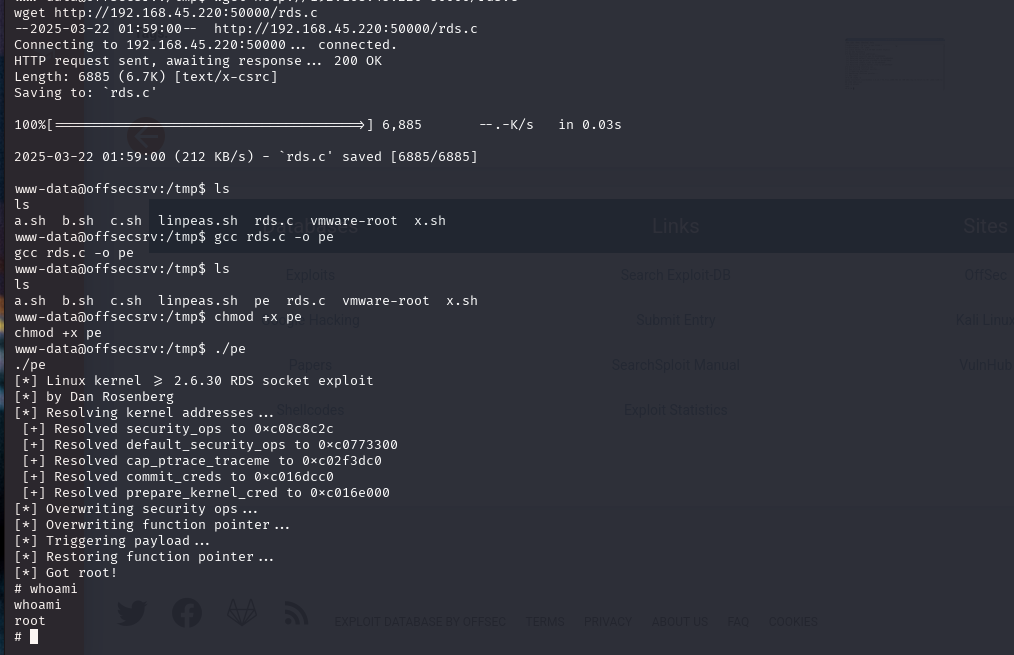This screenshot has height=655, width=1014.
Task: Click the 'Overwriting security ops' line
Action: tap(136, 509)
